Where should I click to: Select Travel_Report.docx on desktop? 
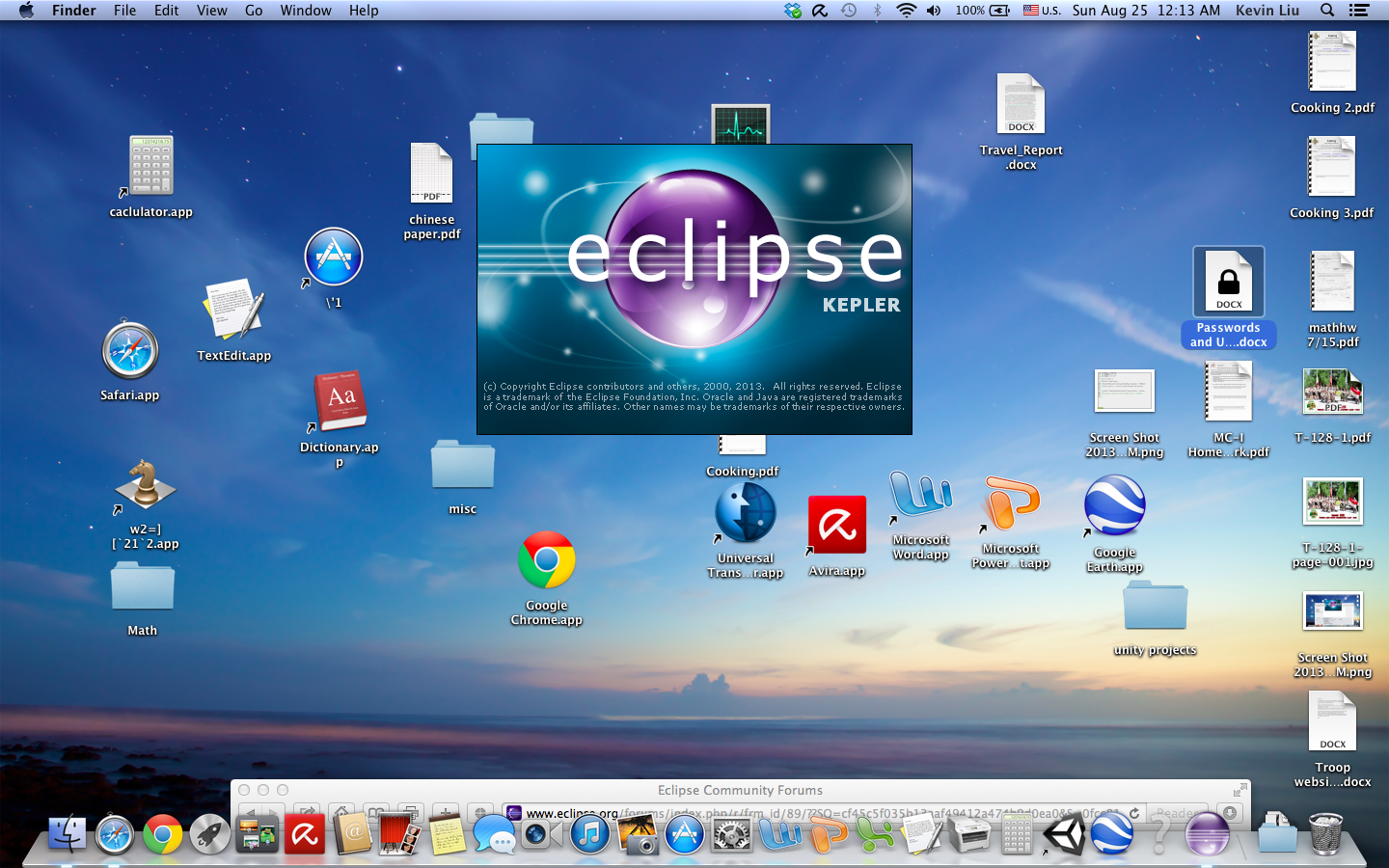pyautogui.click(x=1021, y=103)
